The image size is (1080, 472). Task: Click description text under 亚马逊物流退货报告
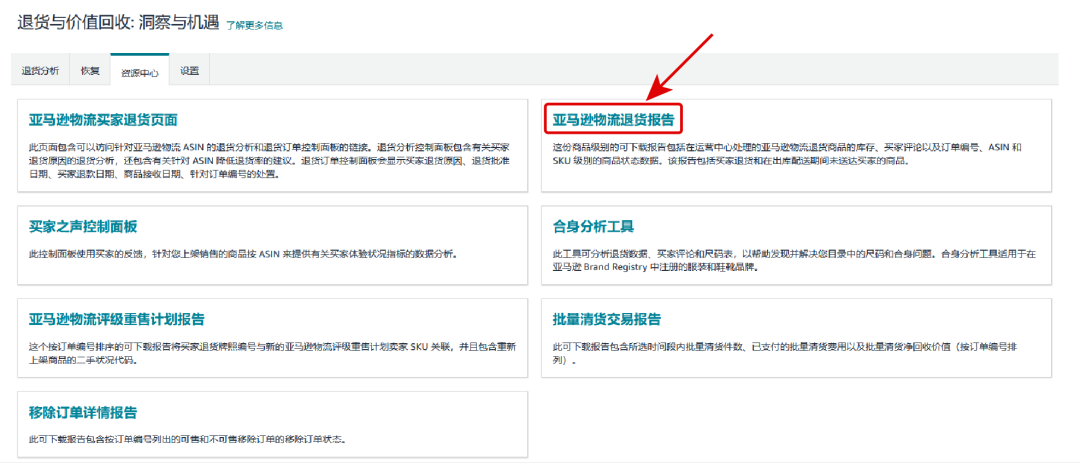tap(787, 153)
